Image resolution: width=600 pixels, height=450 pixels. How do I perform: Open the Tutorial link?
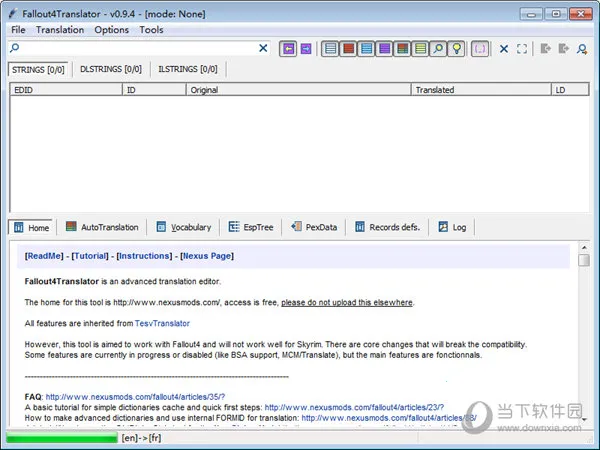click(x=91, y=256)
